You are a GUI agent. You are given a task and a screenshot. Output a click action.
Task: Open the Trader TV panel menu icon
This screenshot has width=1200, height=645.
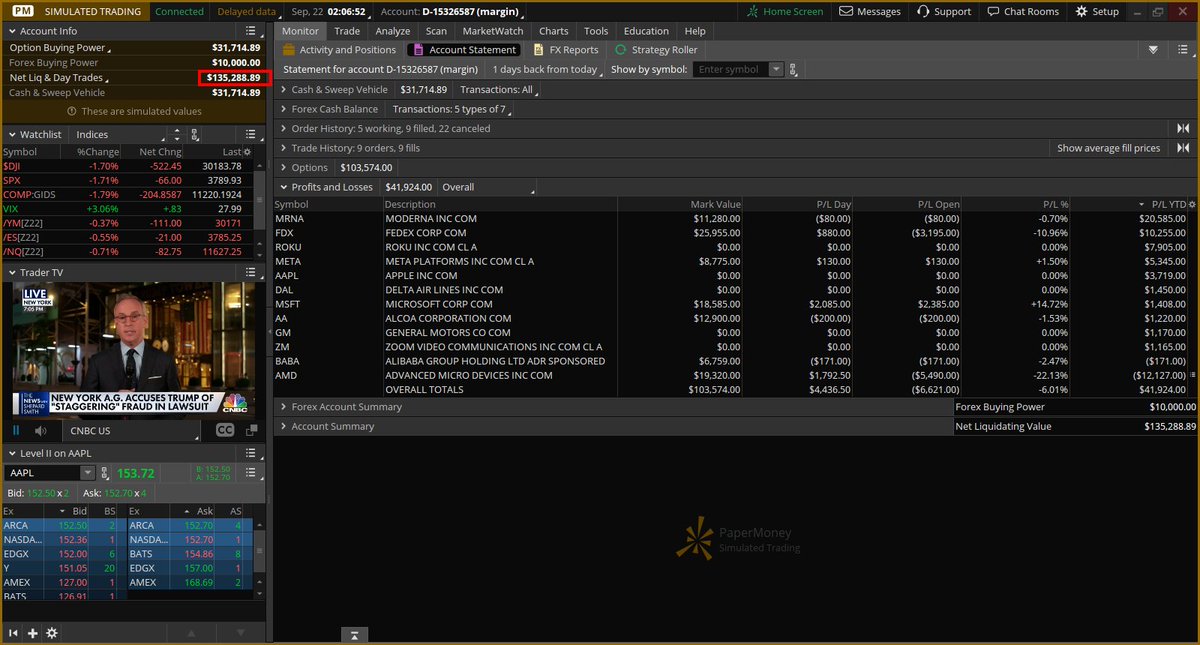coord(252,272)
